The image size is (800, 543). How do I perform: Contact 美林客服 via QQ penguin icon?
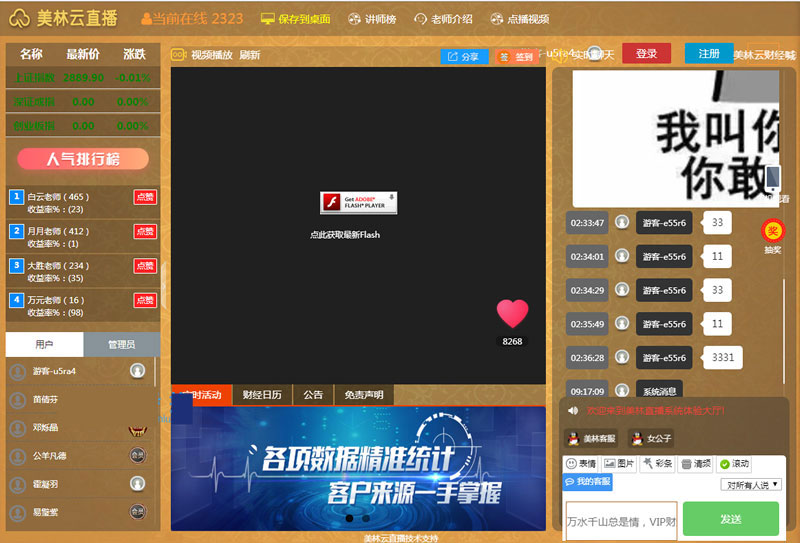(590, 438)
